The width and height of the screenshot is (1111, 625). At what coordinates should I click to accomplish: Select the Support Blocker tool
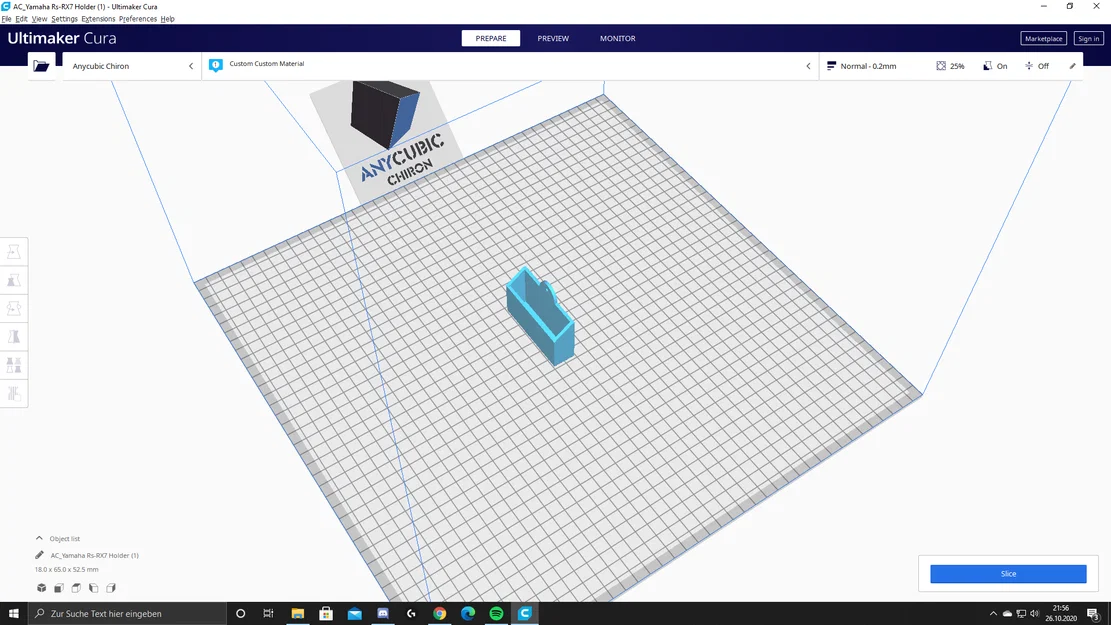13,393
